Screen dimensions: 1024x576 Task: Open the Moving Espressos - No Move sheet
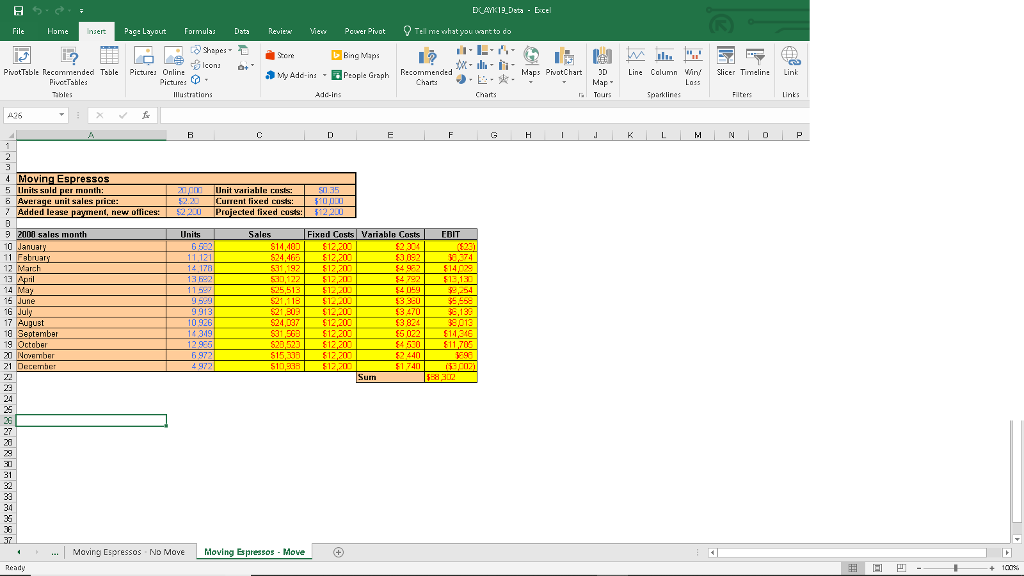[130, 551]
